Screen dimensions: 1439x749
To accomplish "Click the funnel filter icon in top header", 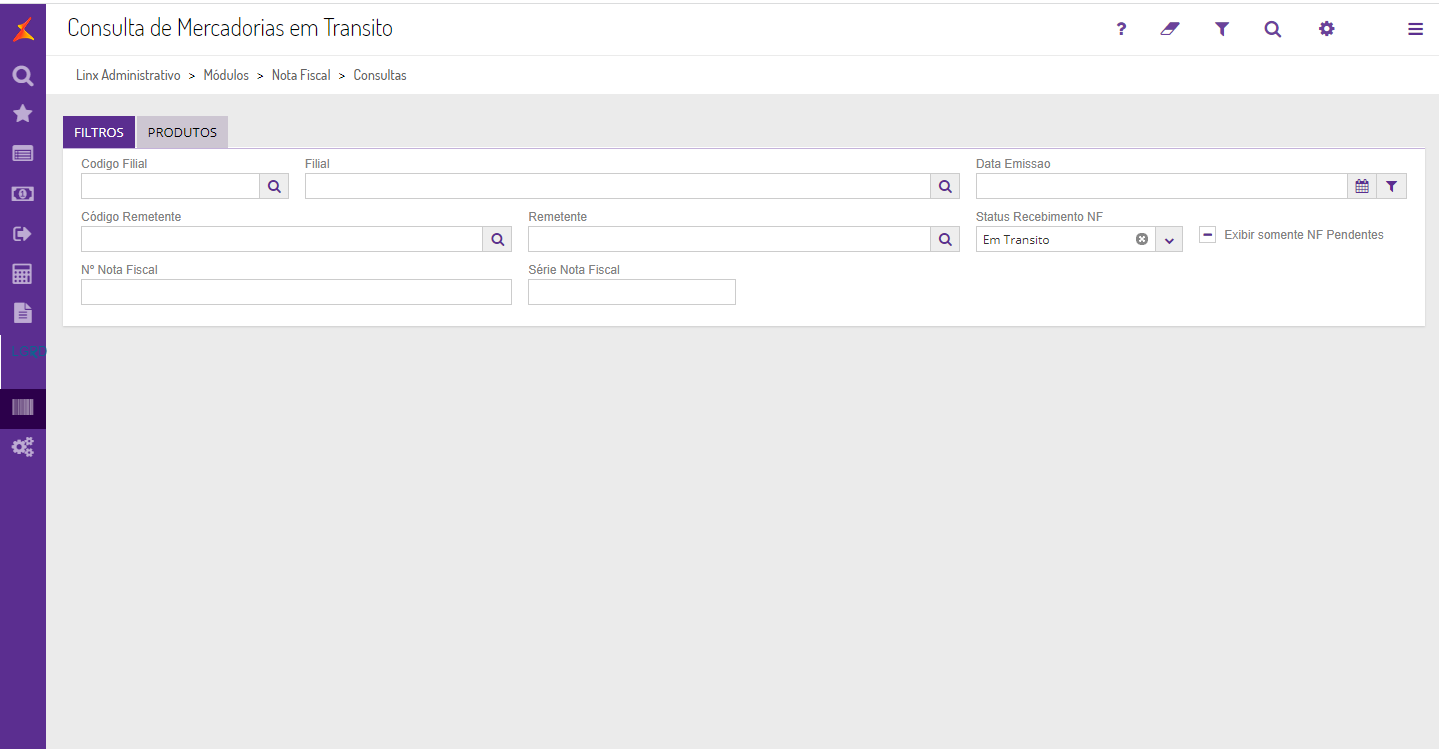I will [1221, 29].
